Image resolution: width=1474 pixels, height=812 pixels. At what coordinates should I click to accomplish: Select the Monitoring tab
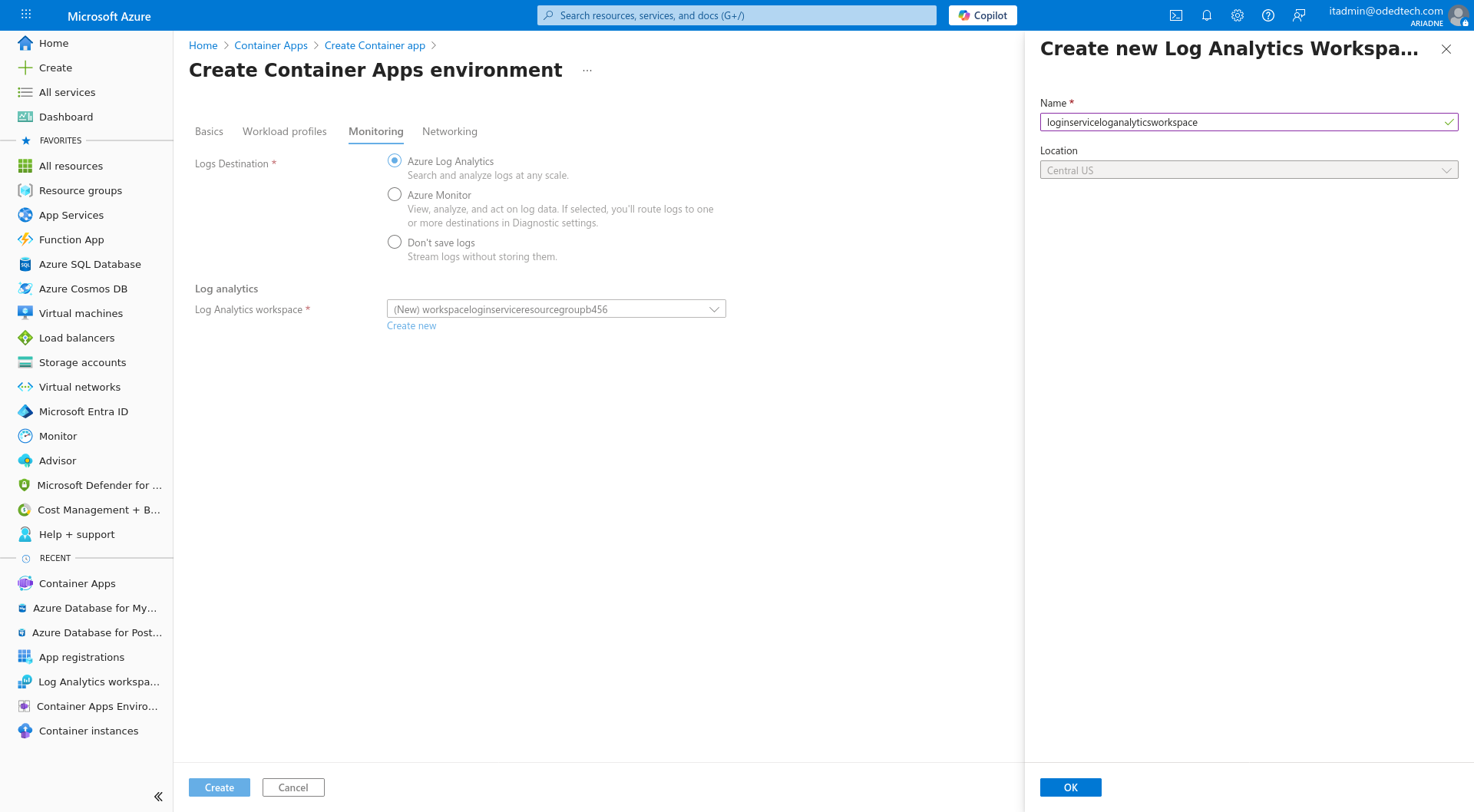(x=376, y=131)
